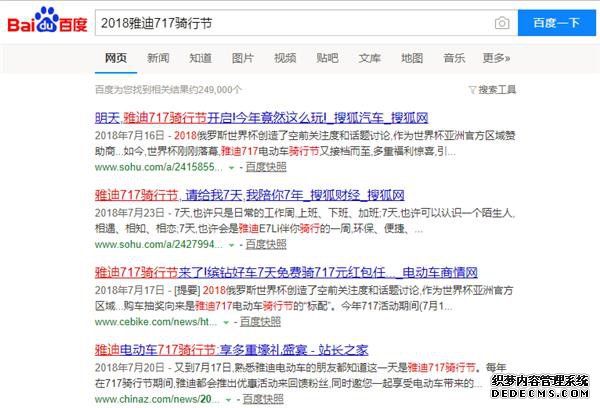Click URL www.cebike.com/news/ht...
Viewport: 600px width, 408px height.
coord(156,322)
